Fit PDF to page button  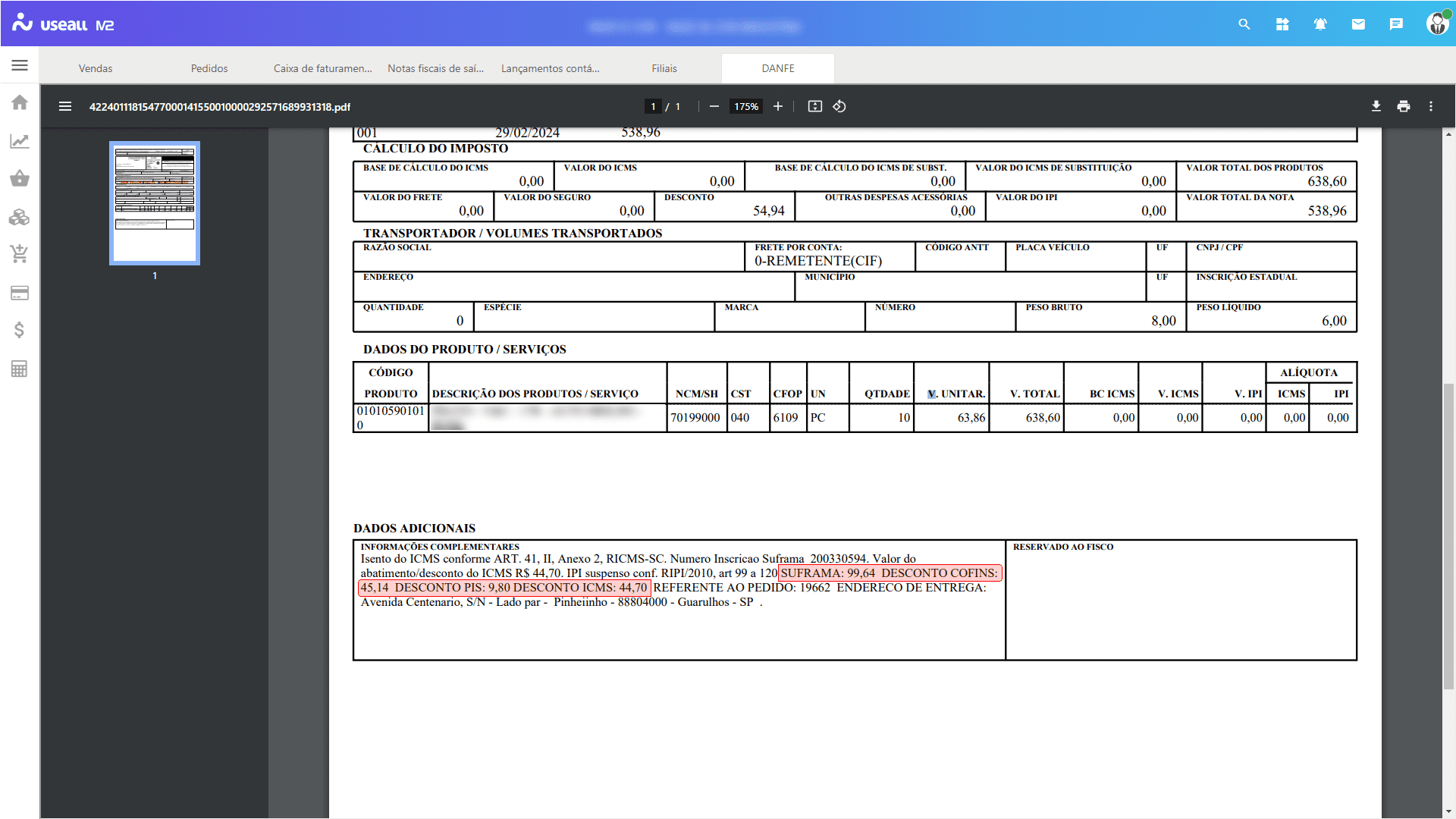click(x=815, y=107)
